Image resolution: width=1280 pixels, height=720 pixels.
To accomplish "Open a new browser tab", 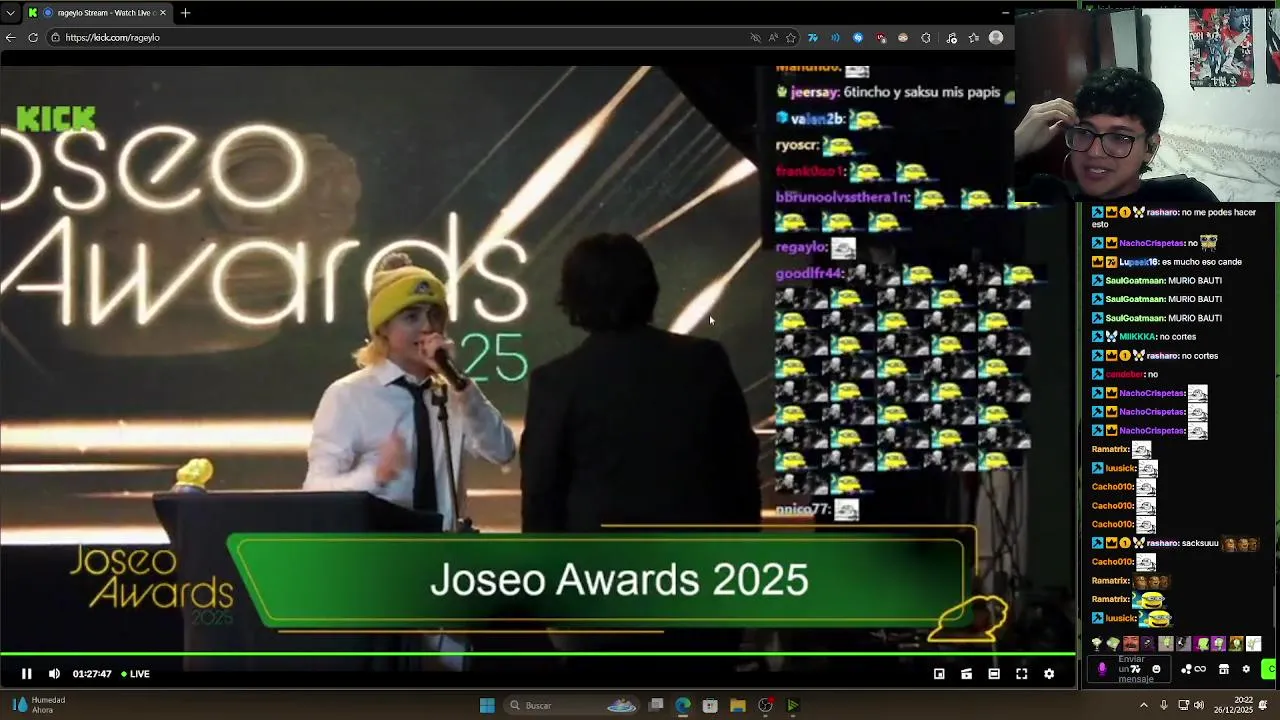I will point(185,13).
